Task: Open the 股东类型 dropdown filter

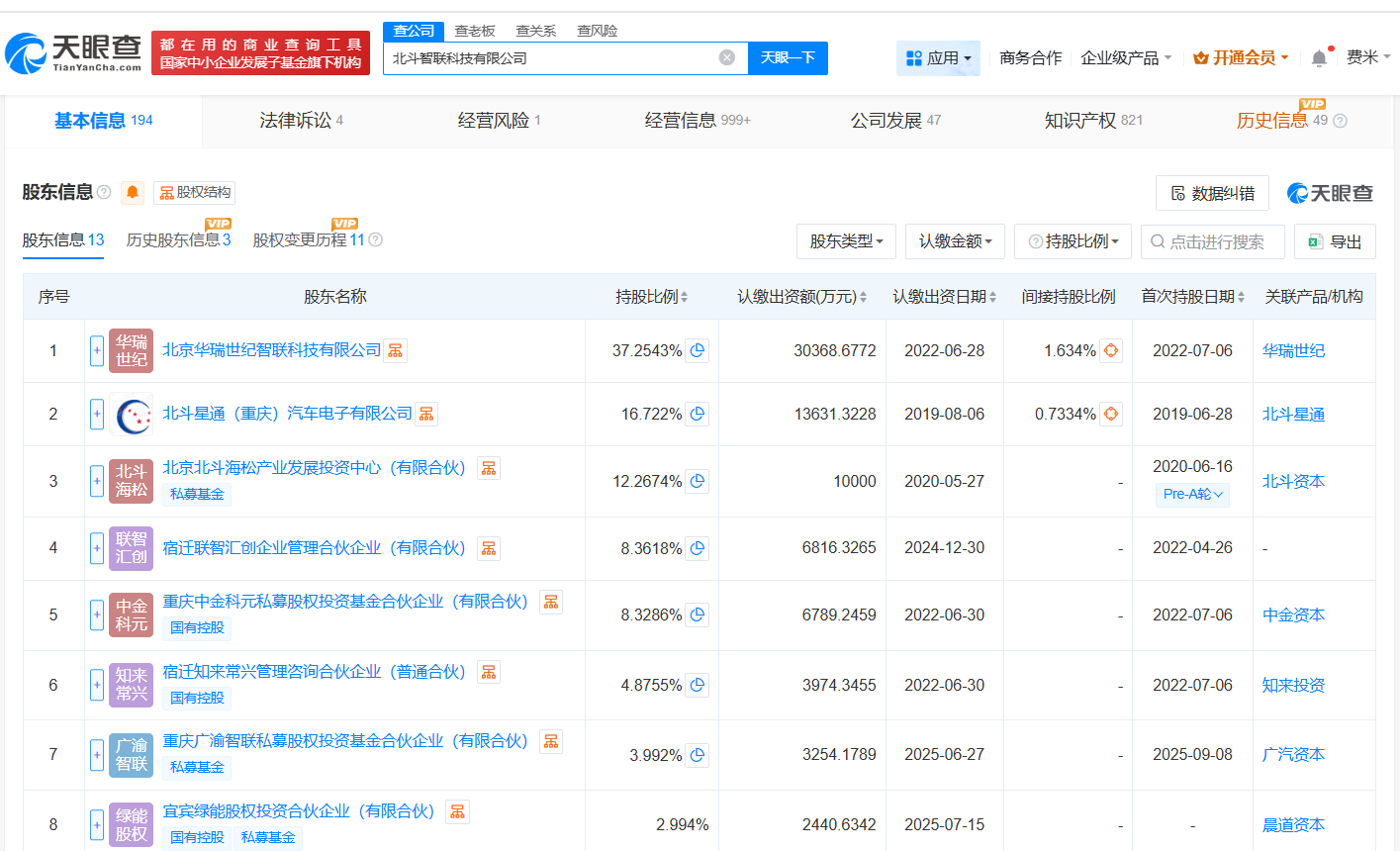Action: point(846,240)
